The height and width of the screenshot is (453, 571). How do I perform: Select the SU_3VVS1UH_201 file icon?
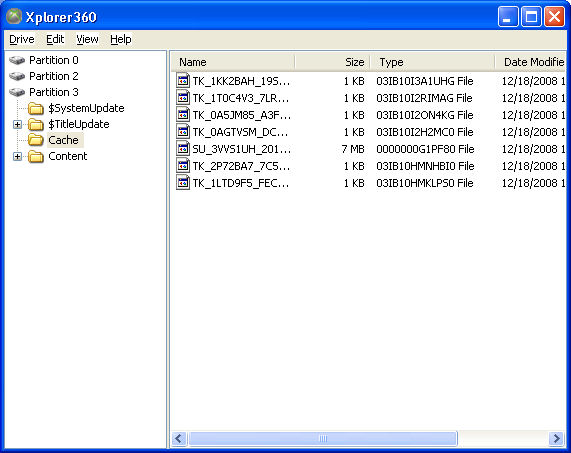tap(183, 149)
